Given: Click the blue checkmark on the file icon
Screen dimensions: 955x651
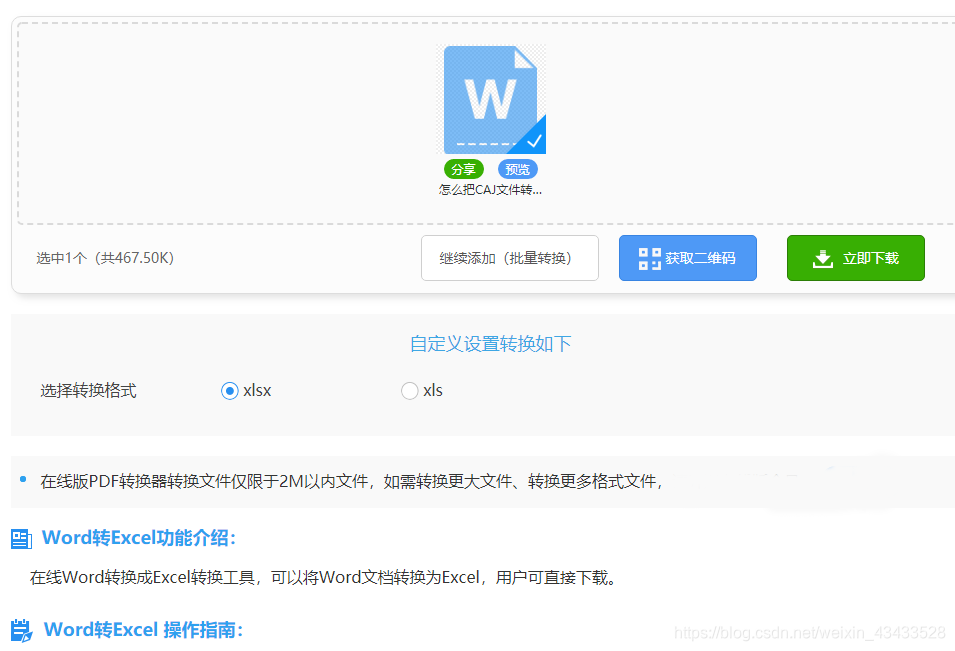Looking at the screenshot, I should click(534, 141).
